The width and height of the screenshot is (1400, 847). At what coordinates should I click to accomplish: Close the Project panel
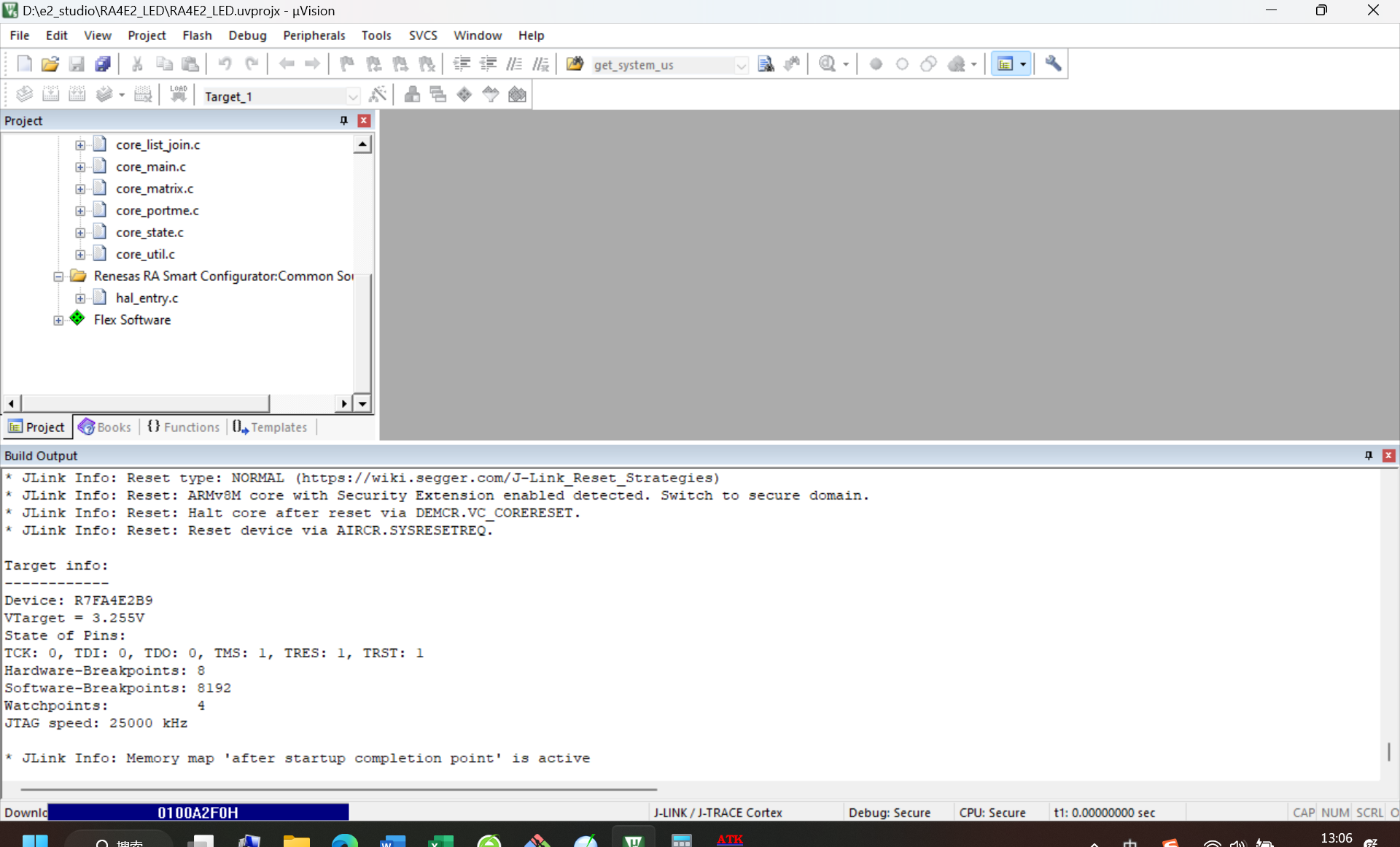click(x=364, y=120)
